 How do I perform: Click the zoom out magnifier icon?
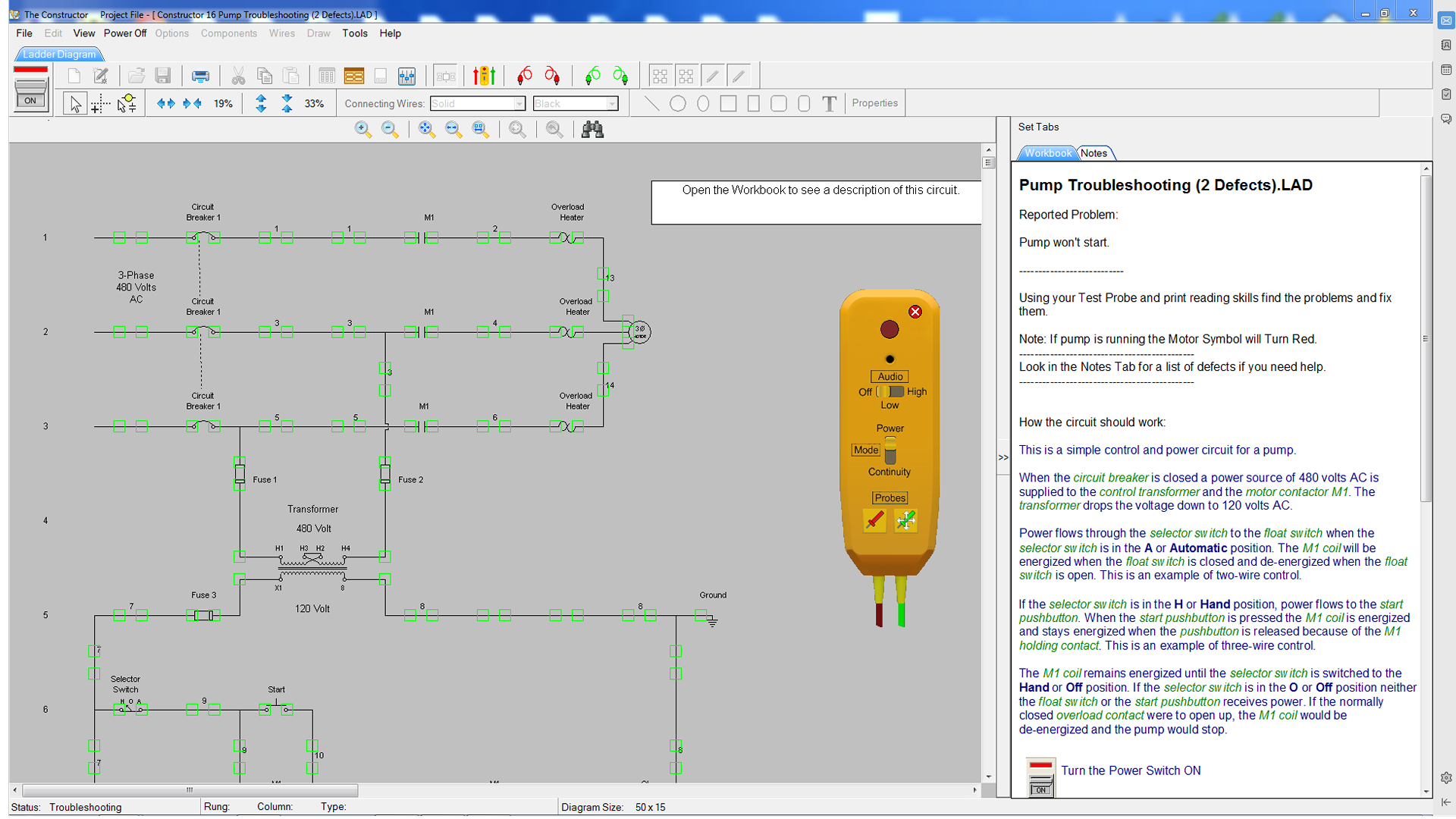click(390, 130)
